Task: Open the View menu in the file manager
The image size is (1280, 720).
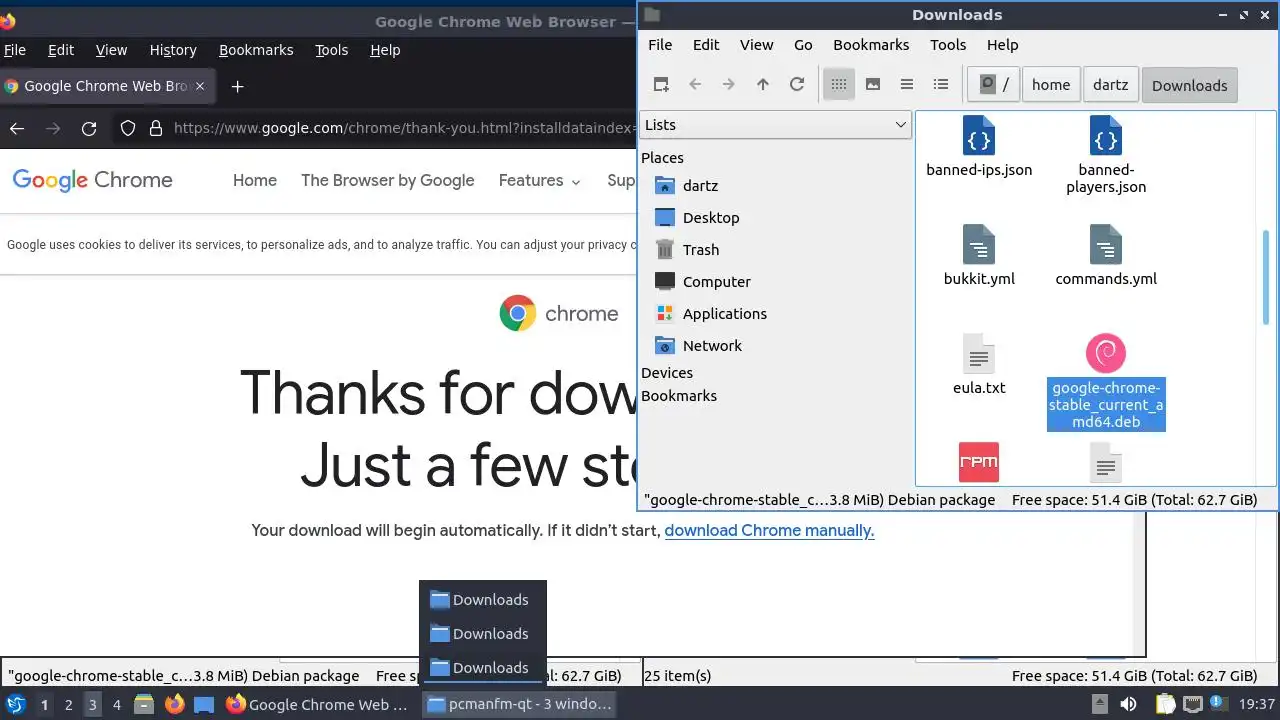Action: [x=757, y=45]
